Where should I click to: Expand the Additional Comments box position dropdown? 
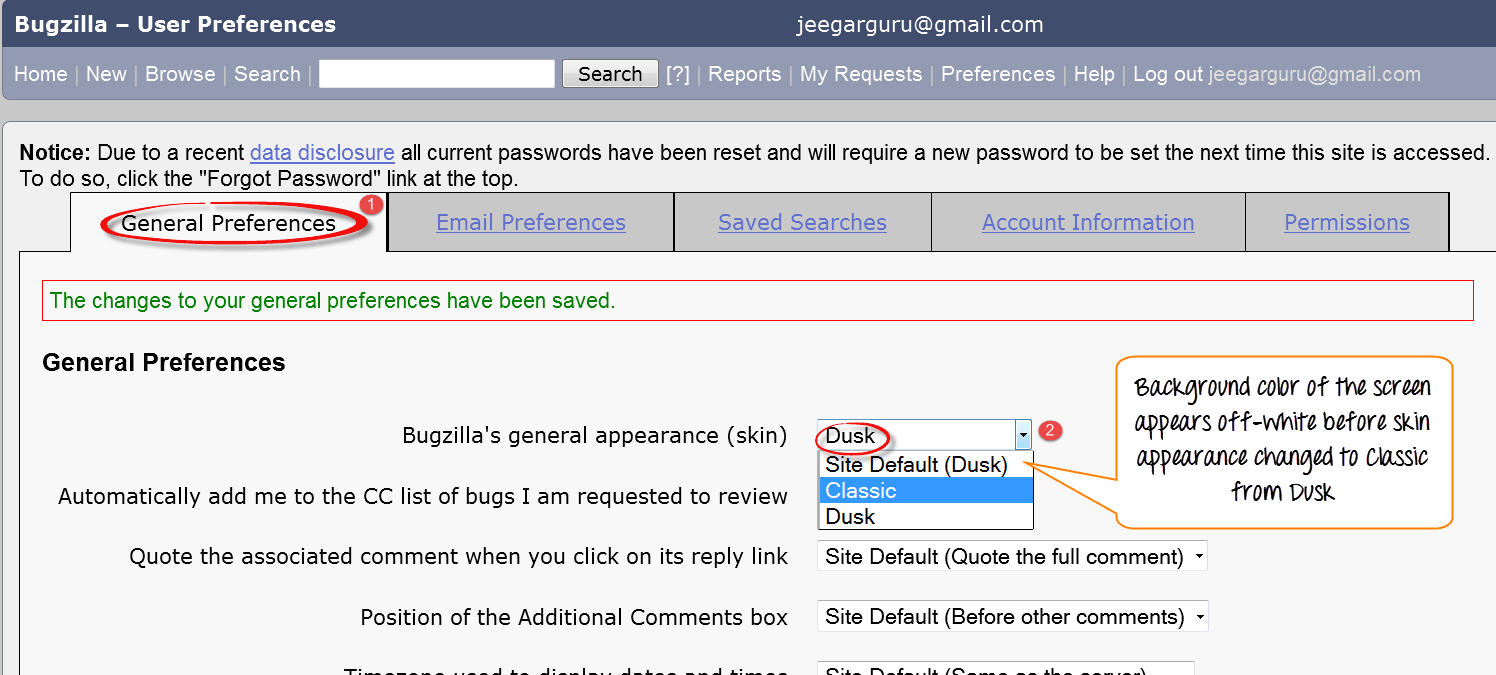(1012, 617)
